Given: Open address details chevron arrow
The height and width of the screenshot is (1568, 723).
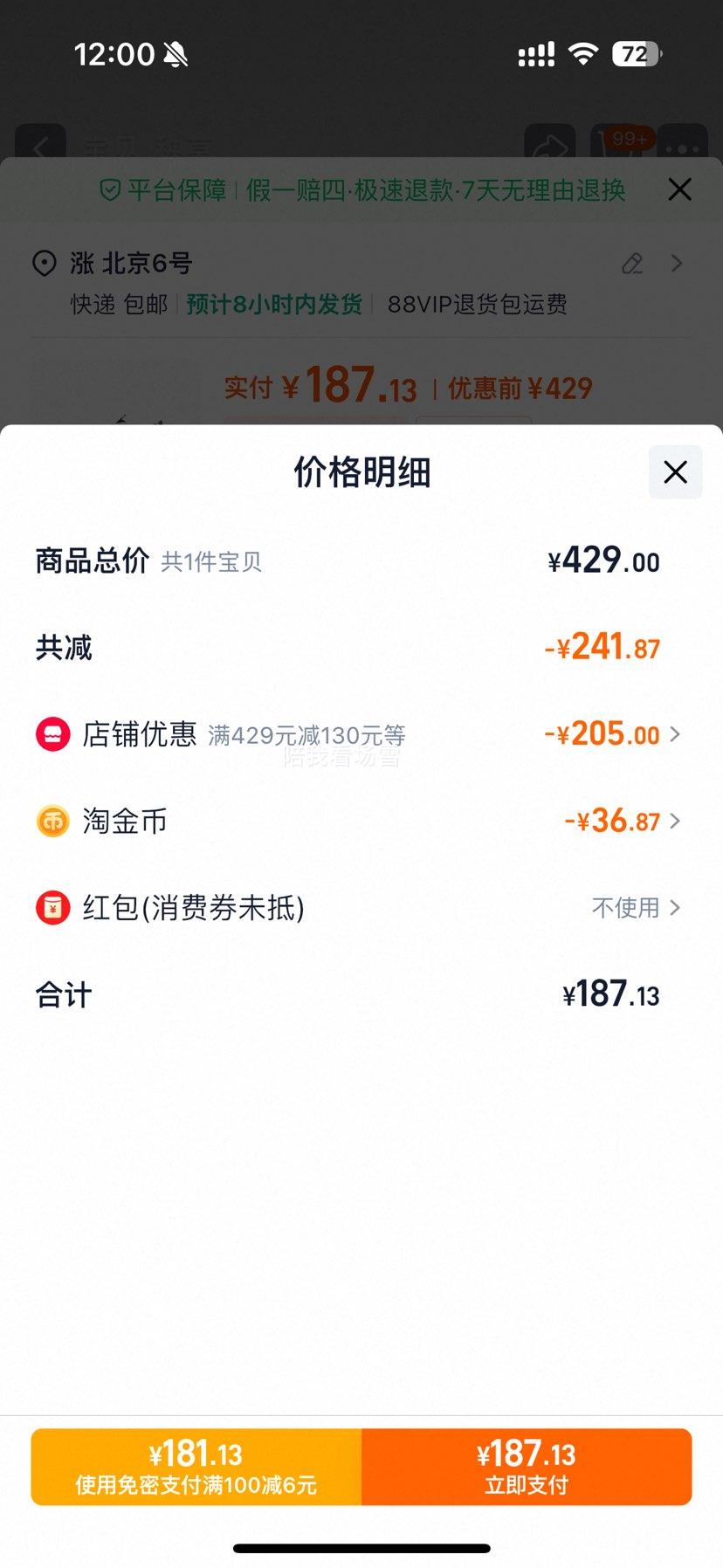Looking at the screenshot, I should [677, 263].
